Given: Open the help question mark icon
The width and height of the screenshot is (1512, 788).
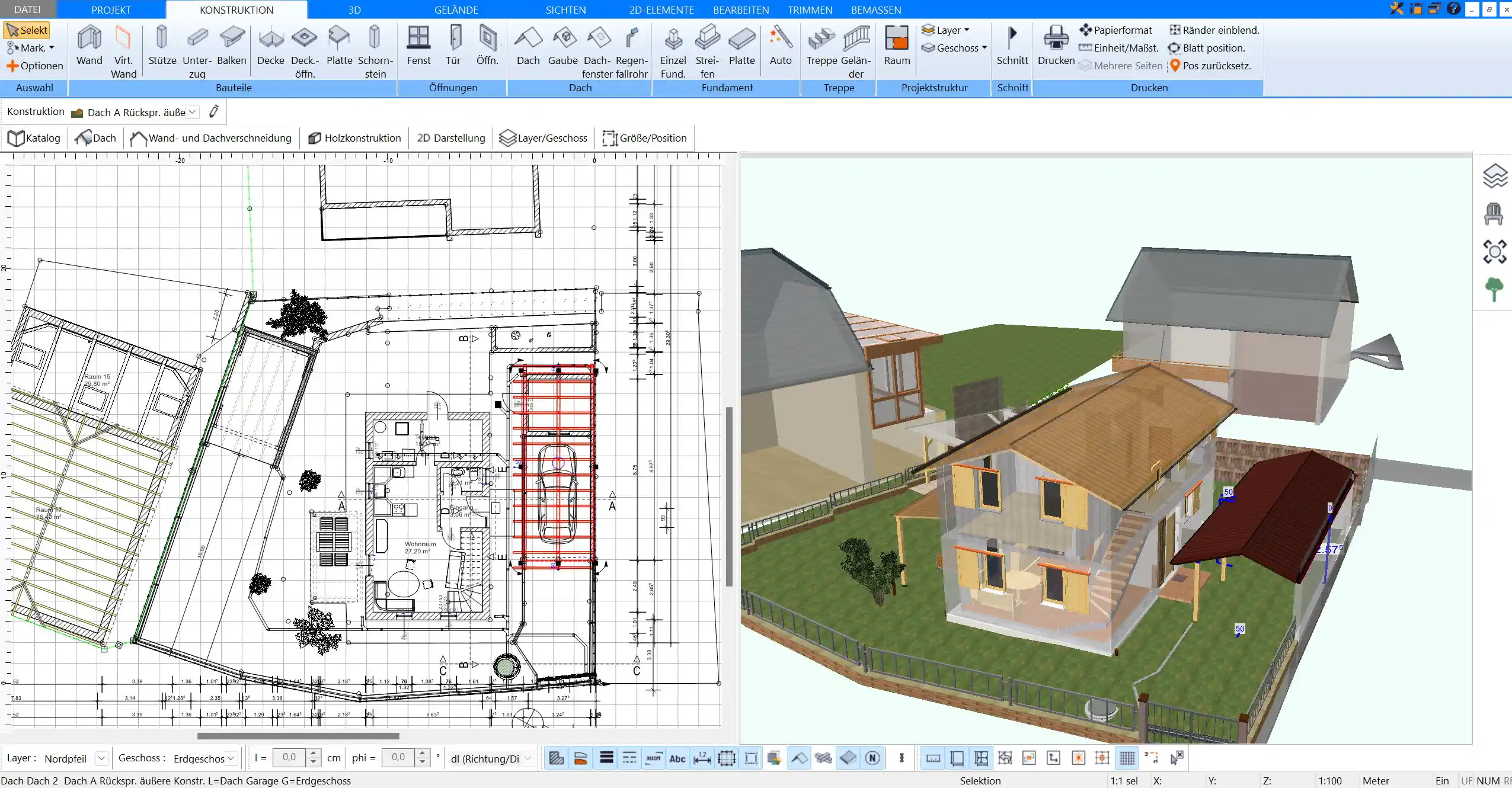Looking at the screenshot, I should pos(1453,8).
